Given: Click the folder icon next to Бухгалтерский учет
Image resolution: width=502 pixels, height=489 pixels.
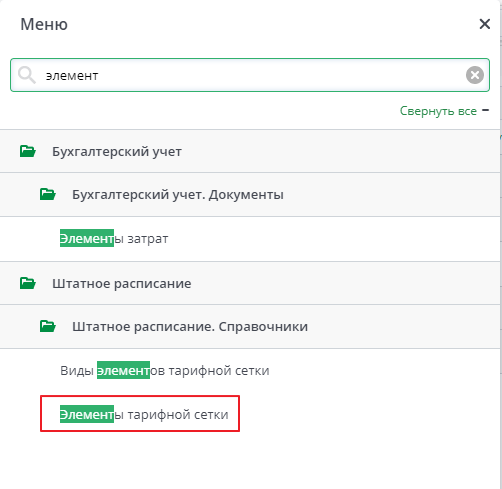Looking at the screenshot, I should 28,151.
